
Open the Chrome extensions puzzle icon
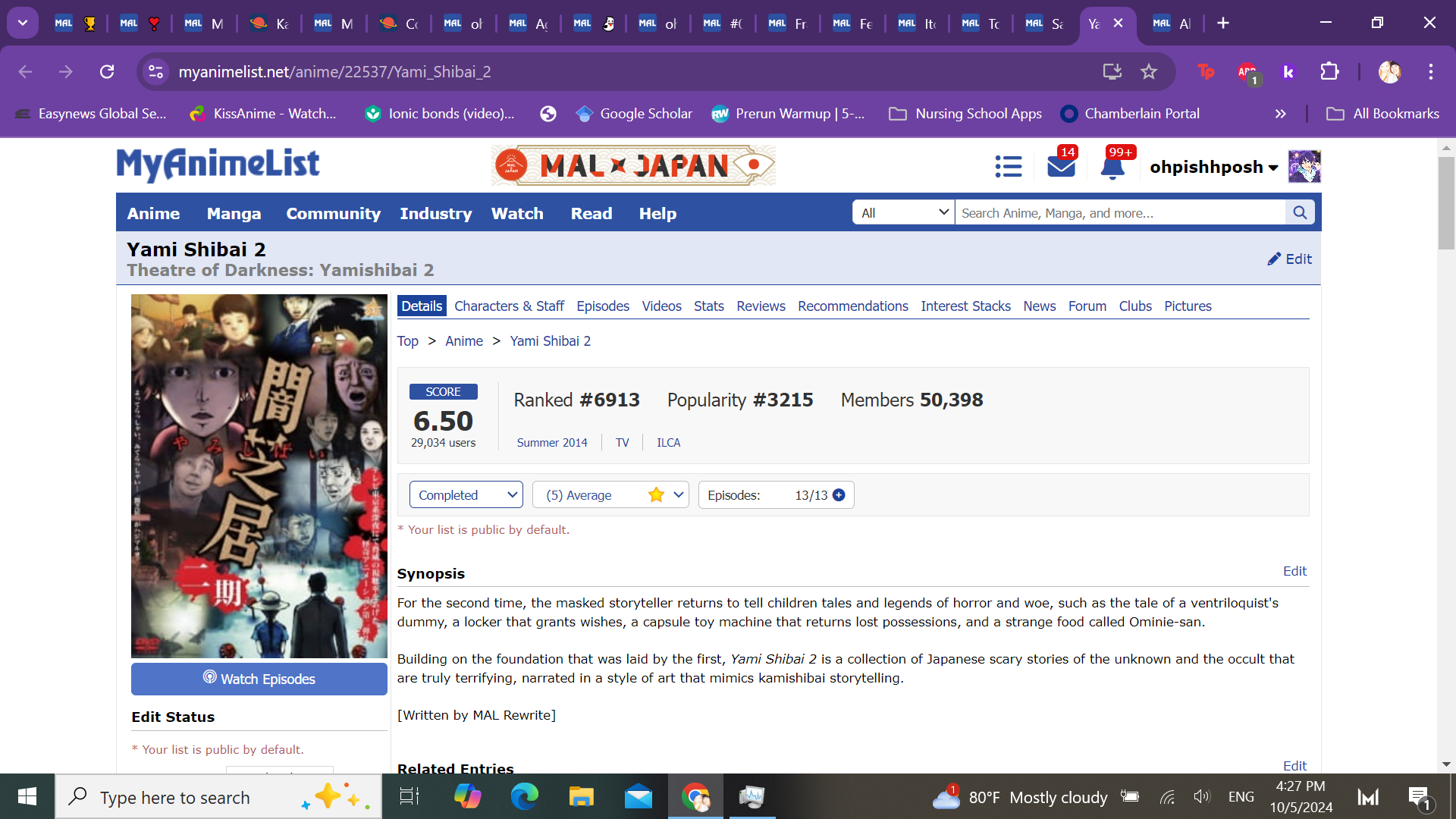click(1329, 71)
